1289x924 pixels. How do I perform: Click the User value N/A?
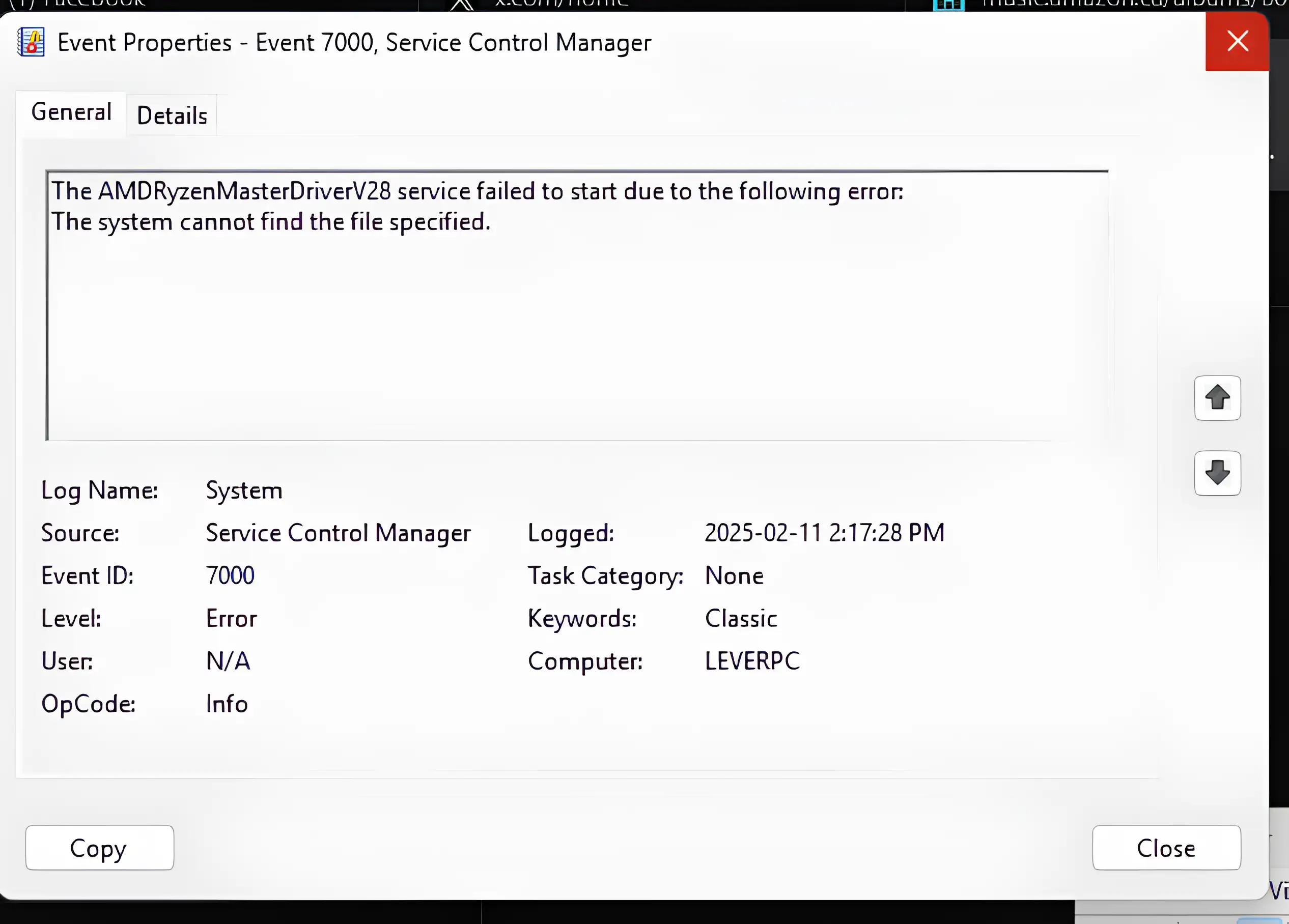click(x=228, y=661)
